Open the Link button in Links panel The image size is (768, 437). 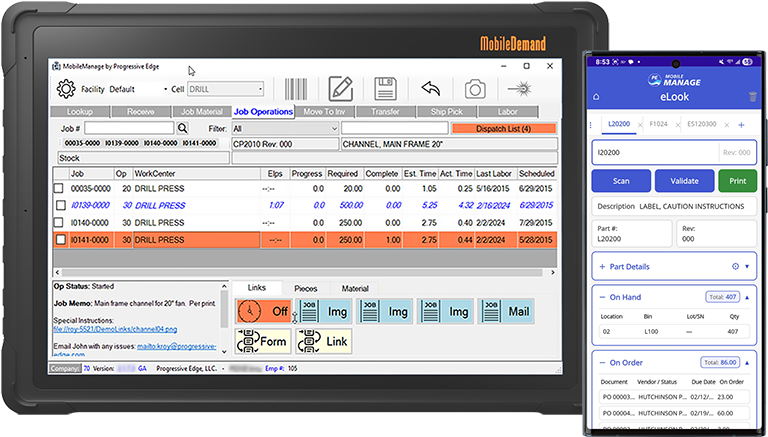(x=324, y=341)
